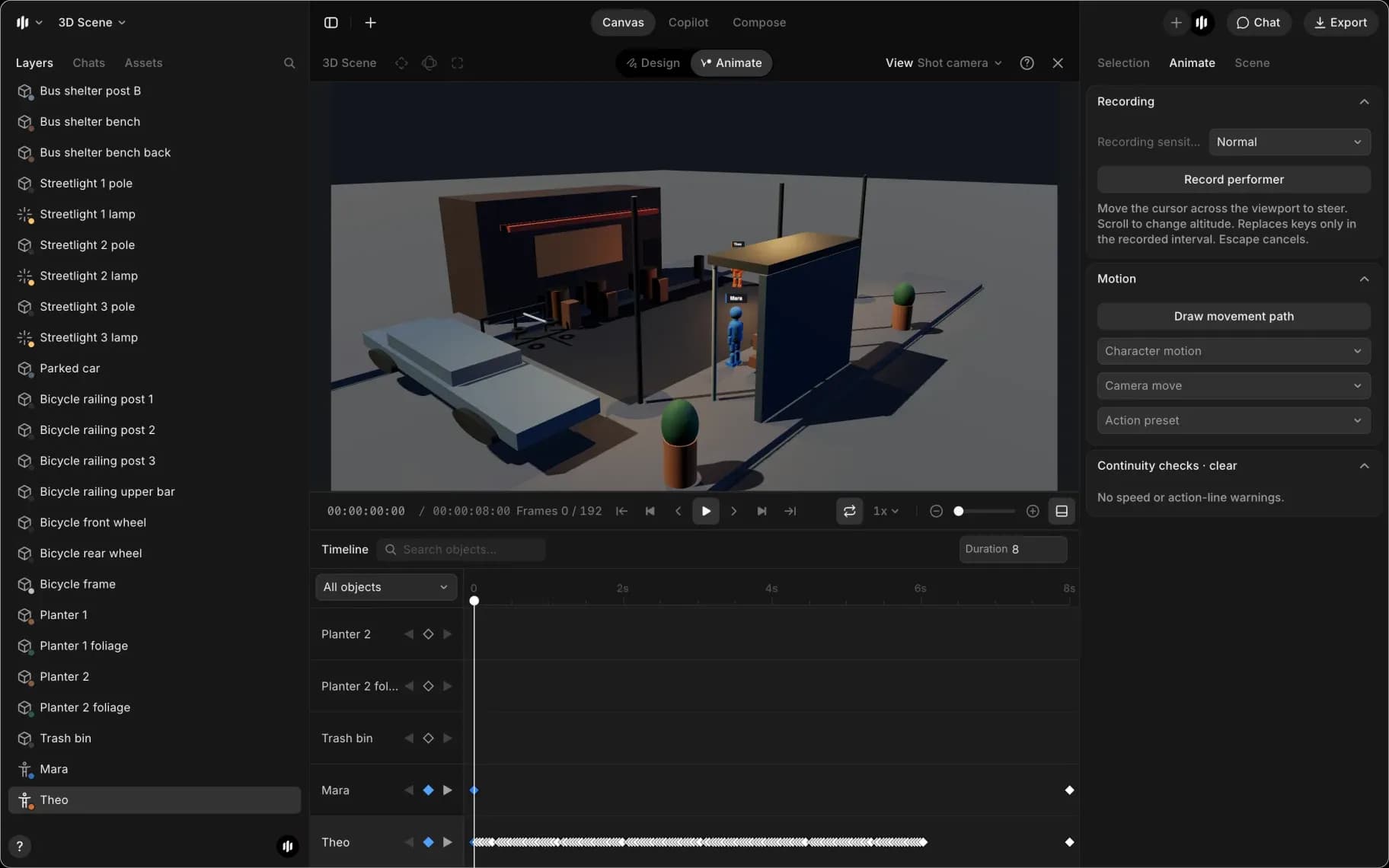
Task: Open the All objects filter dropdown
Action: pos(386,587)
